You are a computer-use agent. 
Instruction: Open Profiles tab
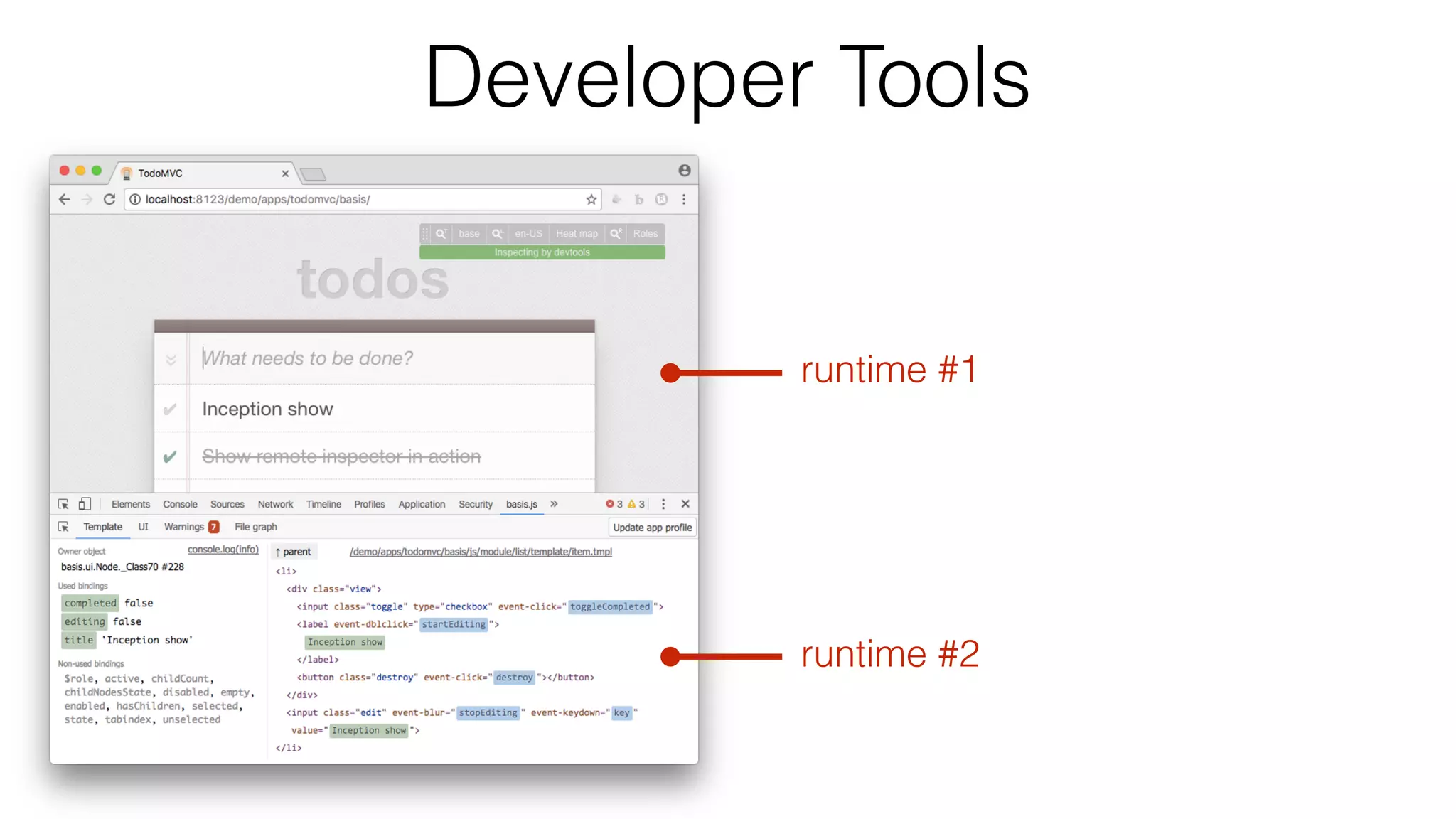point(370,504)
